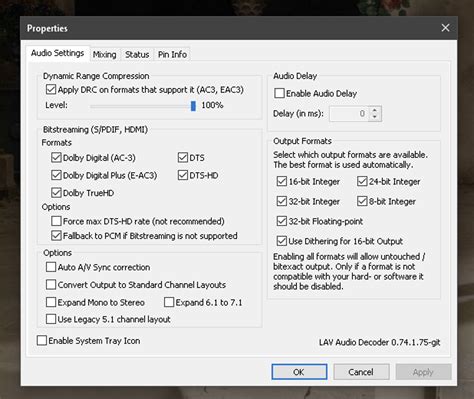This screenshot has height=399, width=474.
Task: Increase delay with spinner up arrow
Action: point(375,110)
